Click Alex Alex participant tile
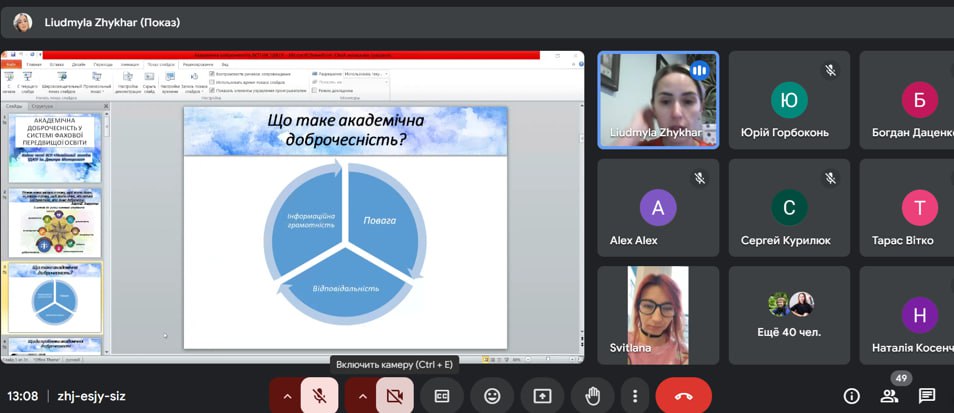954x413 pixels. click(x=658, y=207)
